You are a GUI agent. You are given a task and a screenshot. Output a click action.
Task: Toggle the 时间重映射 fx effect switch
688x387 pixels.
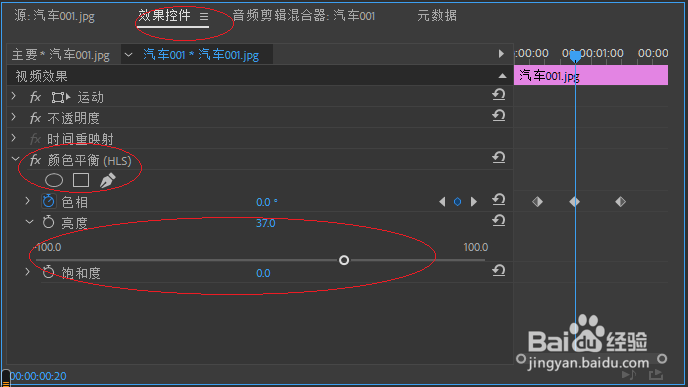point(35,139)
